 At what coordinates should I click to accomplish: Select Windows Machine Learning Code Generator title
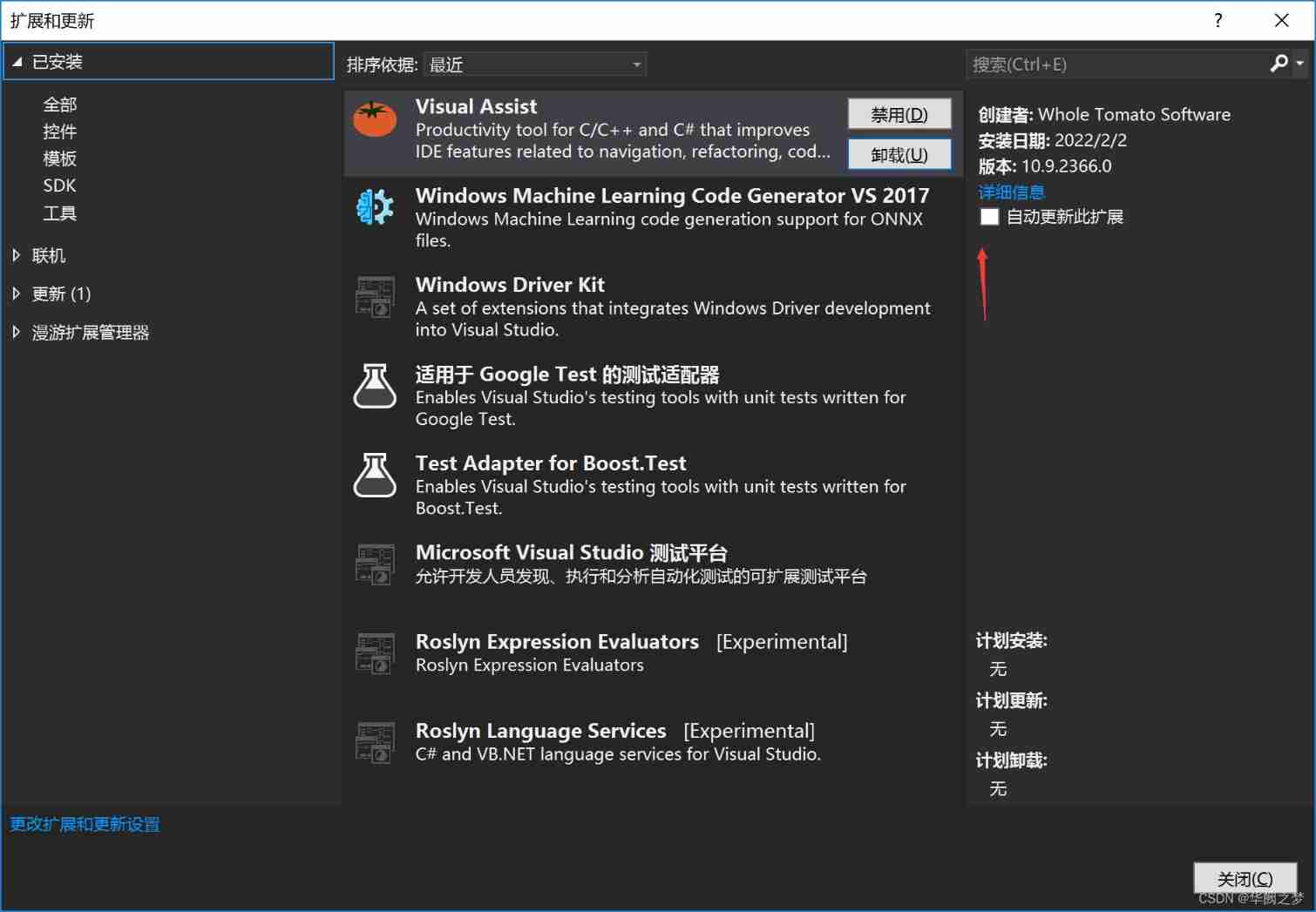[x=672, y=195]
